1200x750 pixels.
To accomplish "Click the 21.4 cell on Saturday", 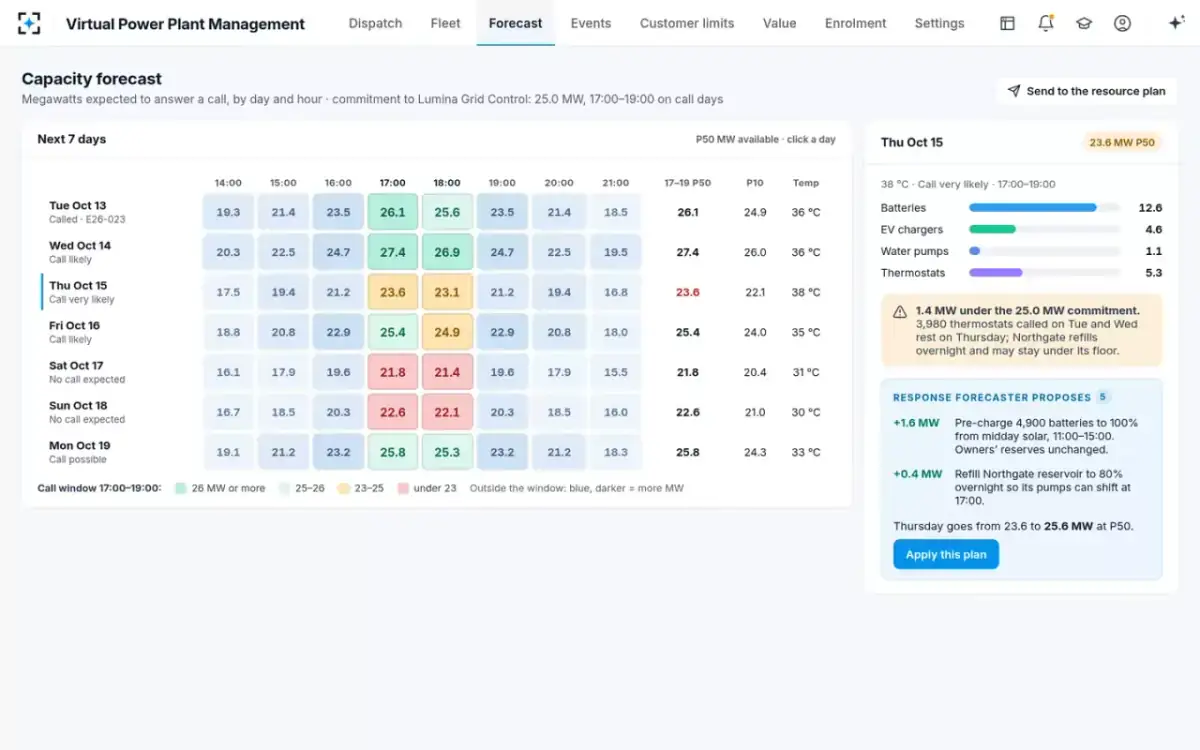I will [x=447, y=372].
